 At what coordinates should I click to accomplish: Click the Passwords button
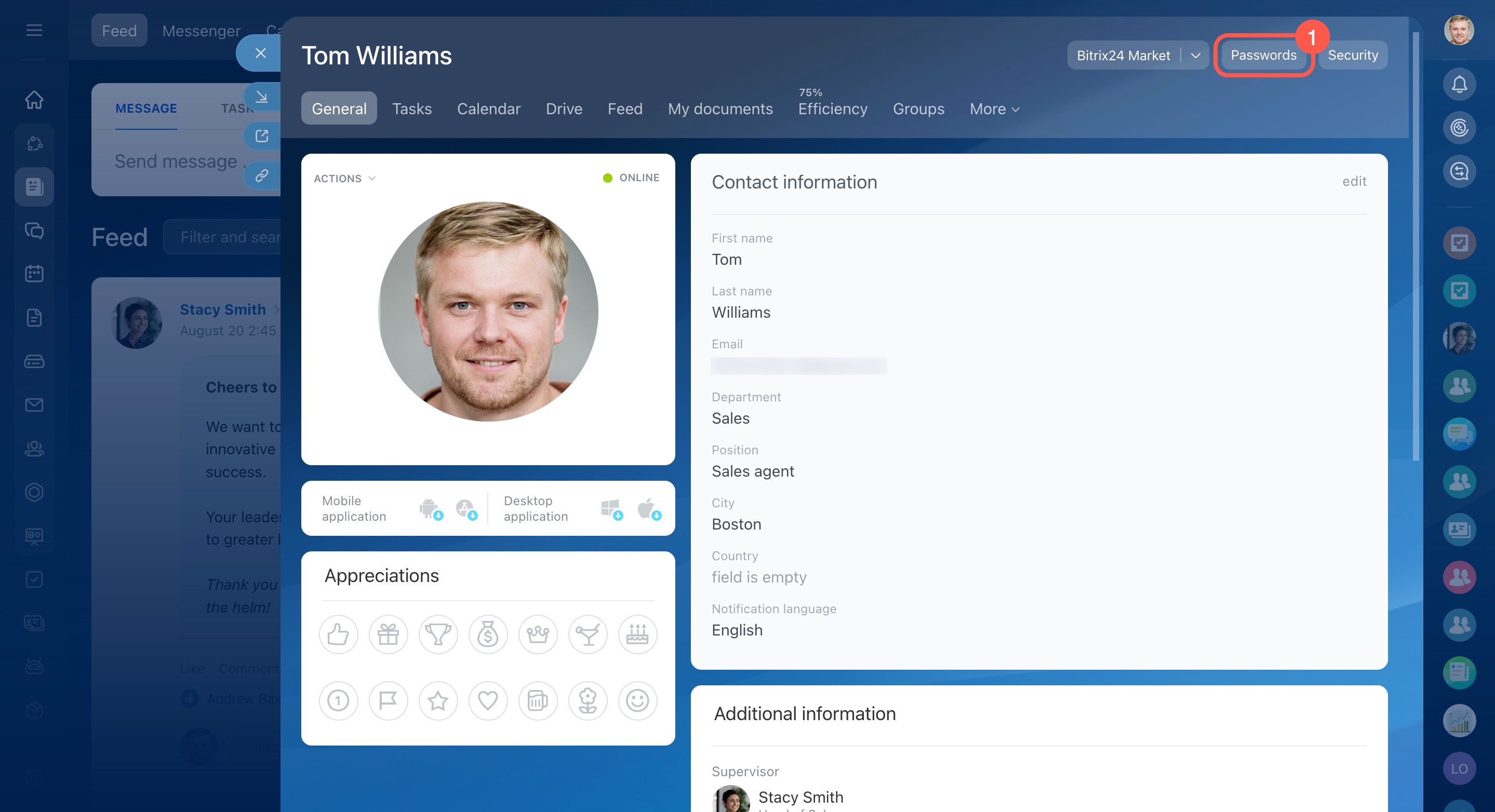(x=1263, y=56)
